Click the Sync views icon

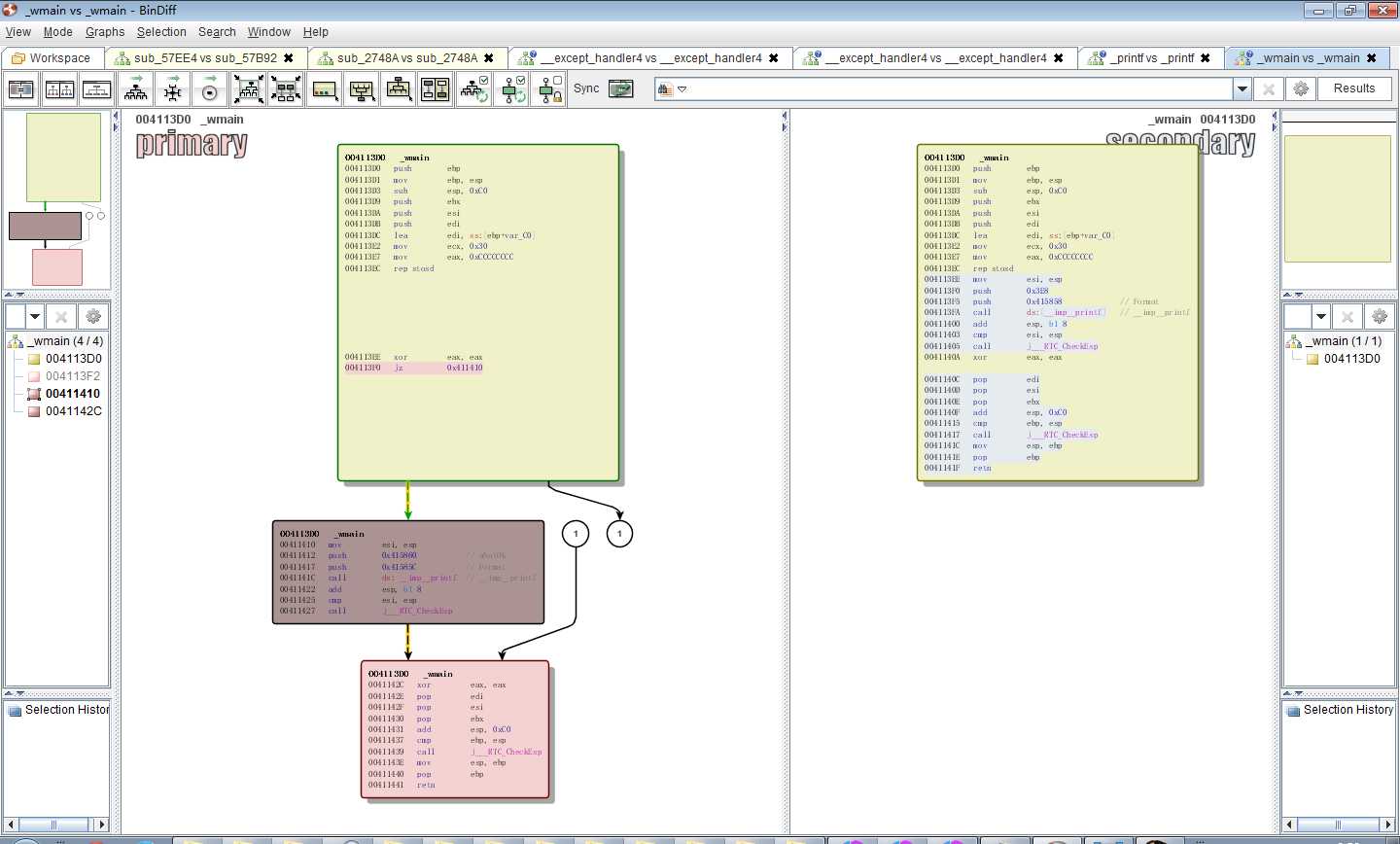click(x=620, y=89)
